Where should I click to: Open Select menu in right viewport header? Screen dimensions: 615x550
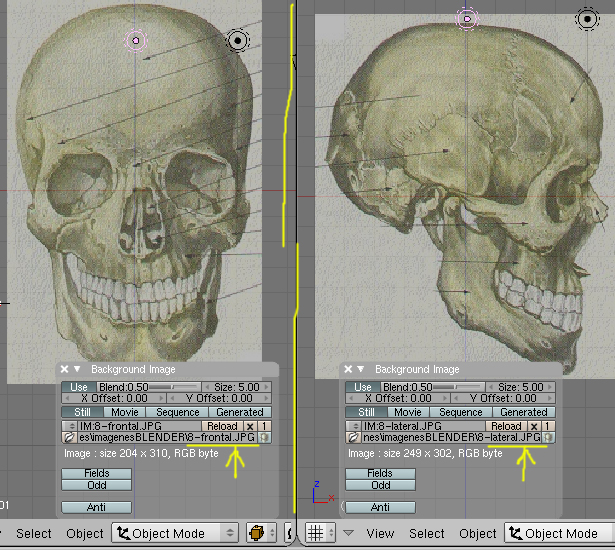pyautogui.click(x=427, y=534)
